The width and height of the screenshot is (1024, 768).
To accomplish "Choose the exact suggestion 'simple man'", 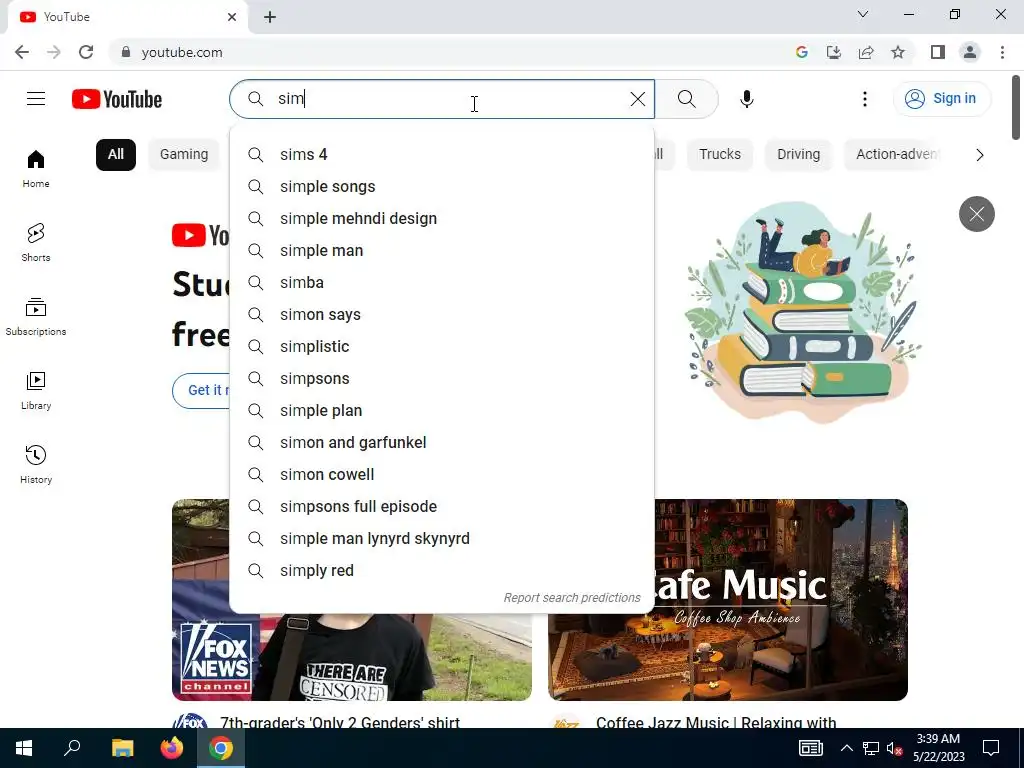I will 441,250.
